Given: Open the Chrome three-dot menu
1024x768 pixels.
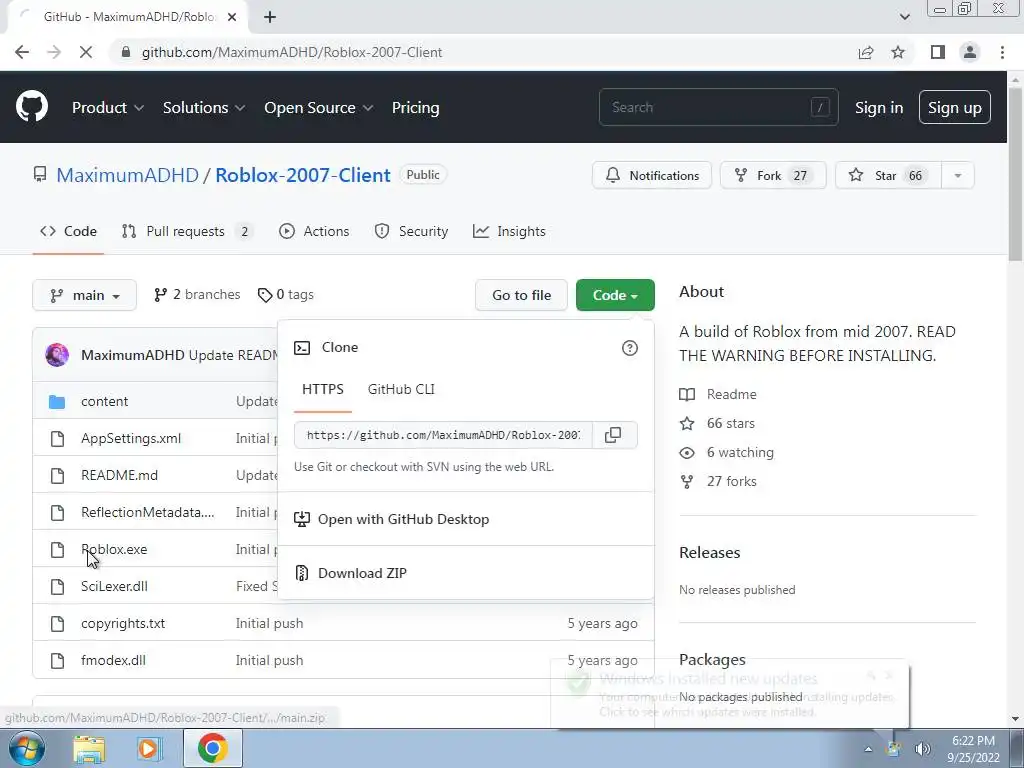Looking at the screenshot, I should [1002, 52].
